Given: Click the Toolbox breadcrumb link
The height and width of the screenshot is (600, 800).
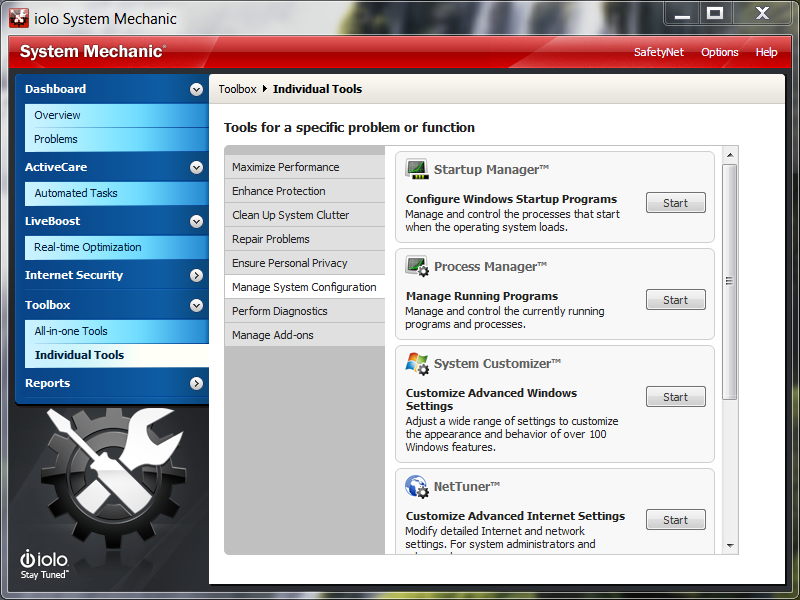Looking at the screenshot, I should point(237,88).
